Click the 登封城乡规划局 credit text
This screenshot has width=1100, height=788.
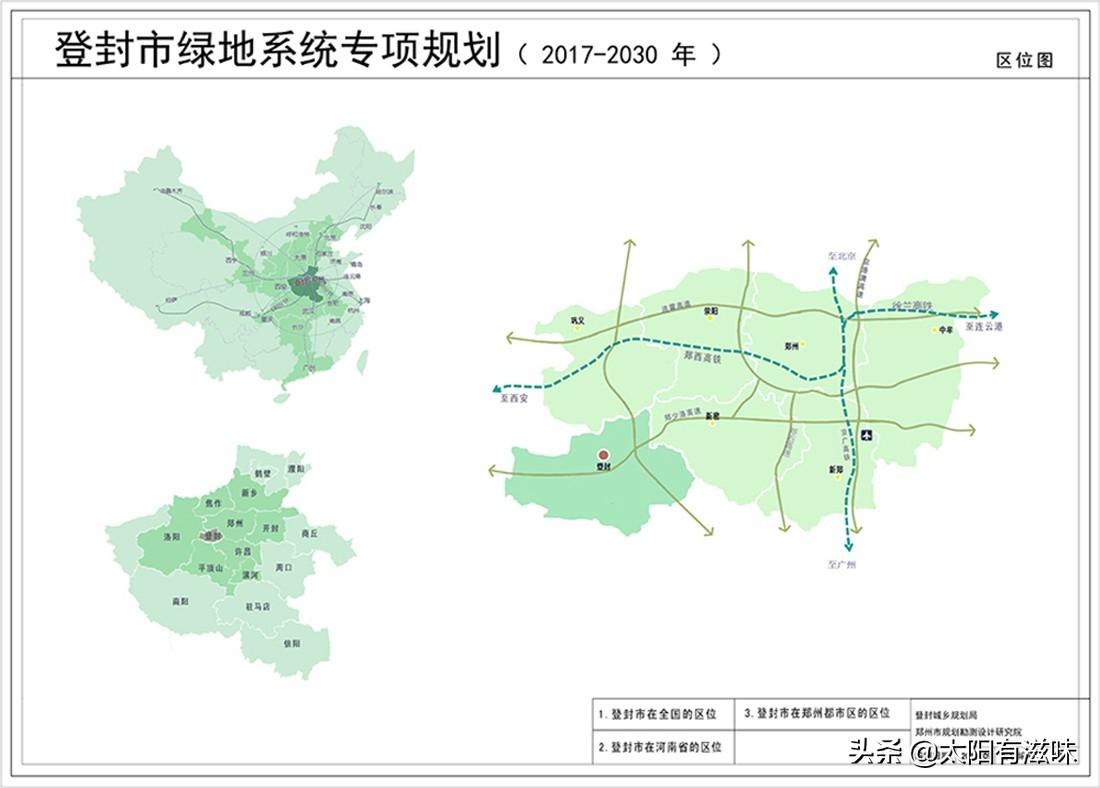click(946, 716)
